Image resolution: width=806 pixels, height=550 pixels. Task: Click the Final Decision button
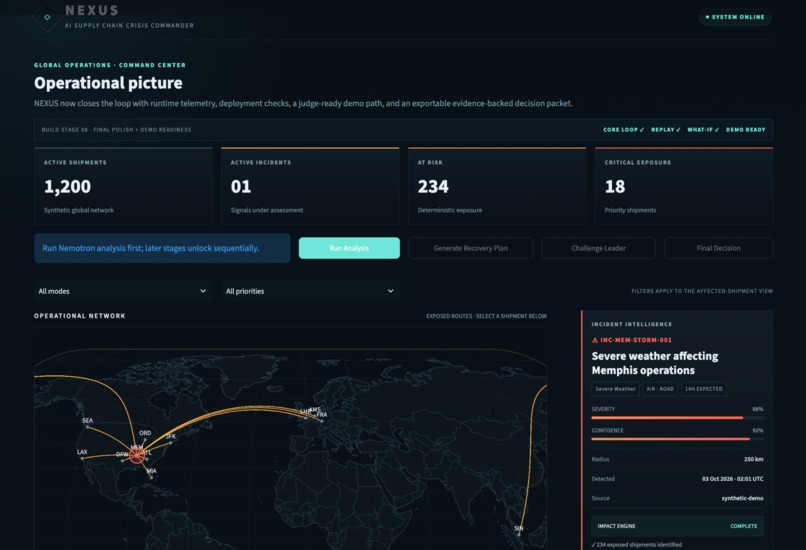[719, 248]
